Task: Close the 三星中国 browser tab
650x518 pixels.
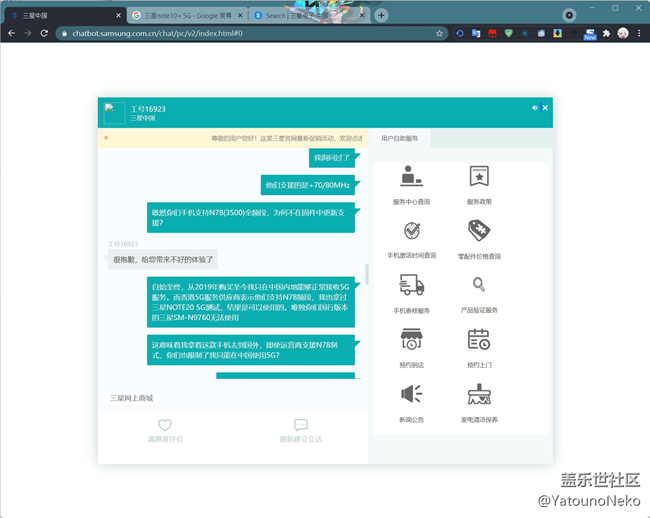Action: coord(119,15)
